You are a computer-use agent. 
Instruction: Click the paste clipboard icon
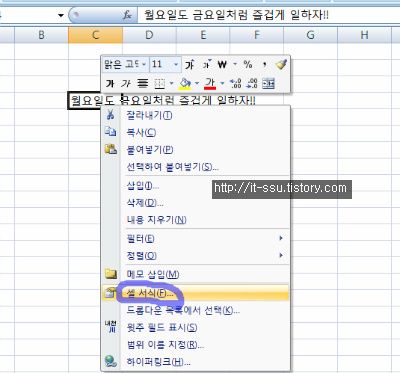(x=111, y=149)
